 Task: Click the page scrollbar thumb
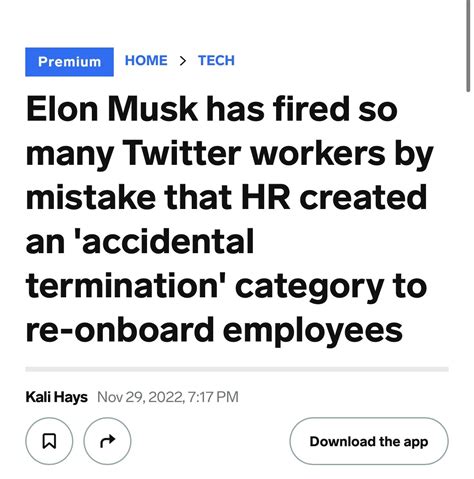point(468,45)
